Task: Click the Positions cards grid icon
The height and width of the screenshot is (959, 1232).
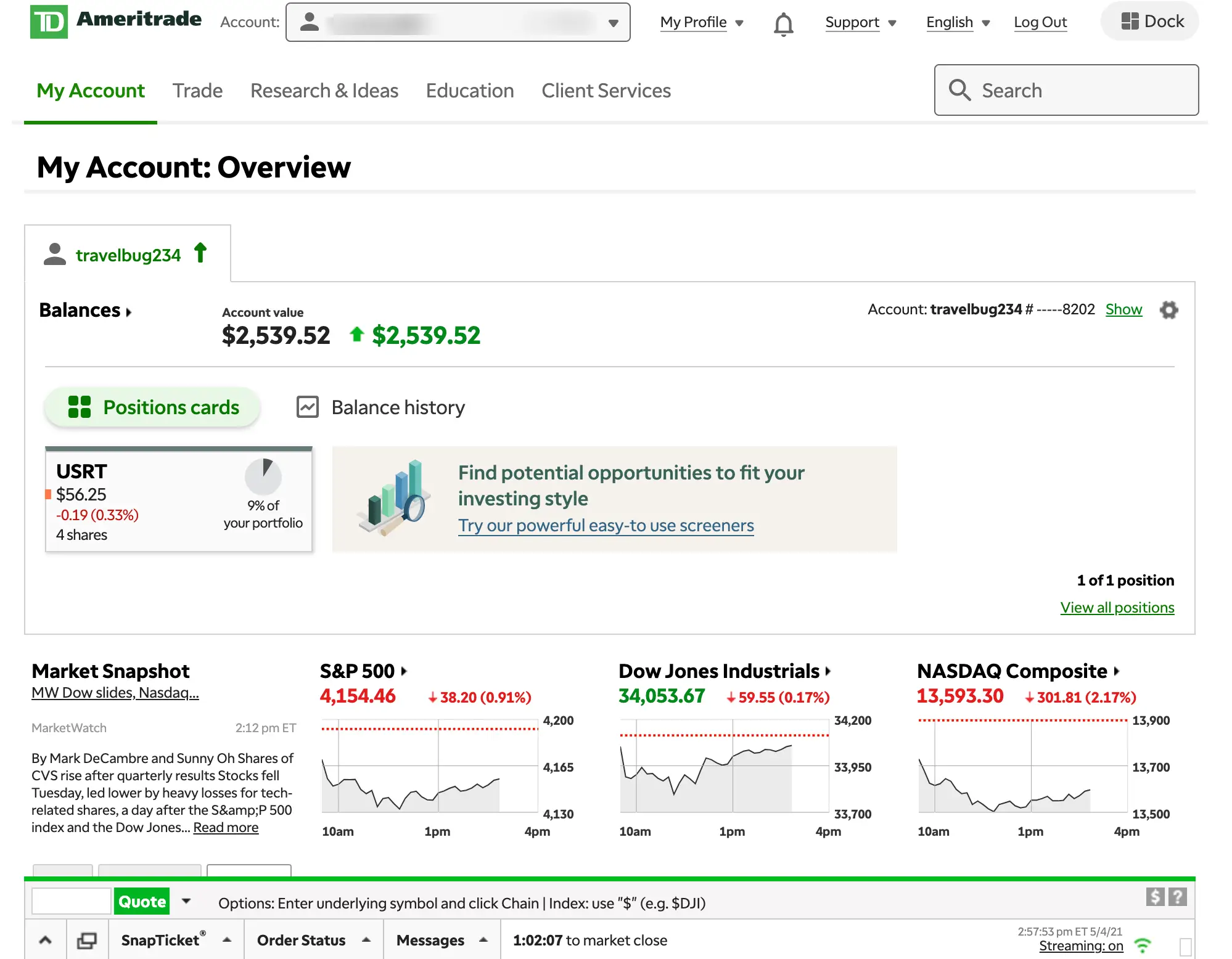Action: 79,407
